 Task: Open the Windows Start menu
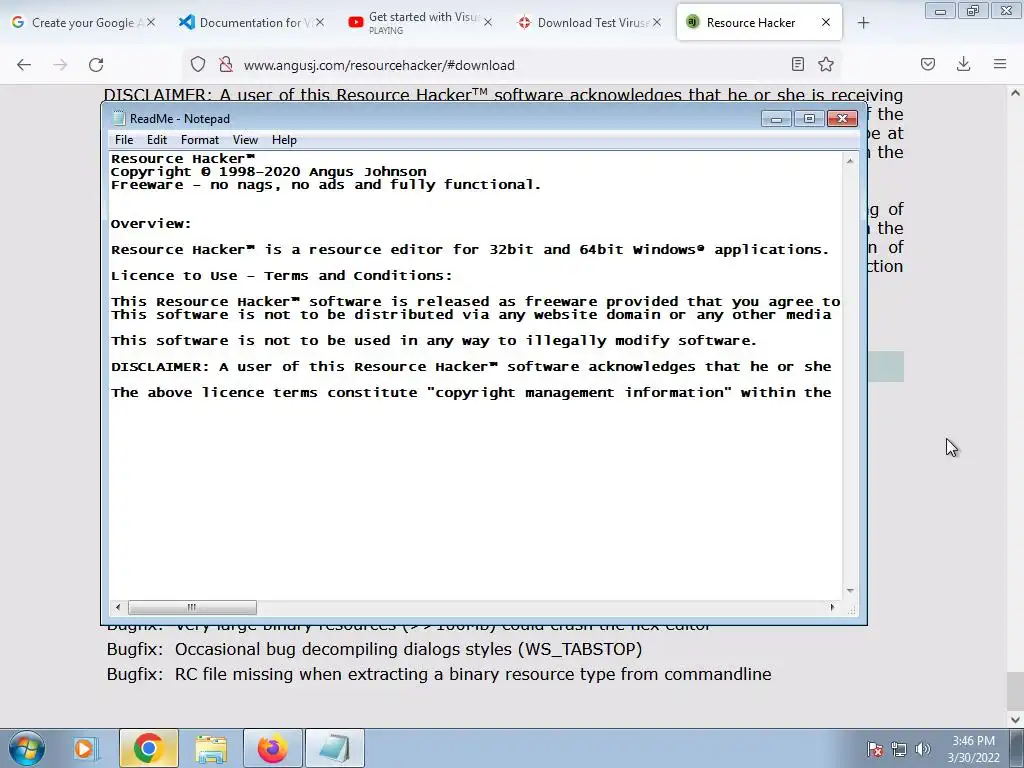(x=27, y=748)
